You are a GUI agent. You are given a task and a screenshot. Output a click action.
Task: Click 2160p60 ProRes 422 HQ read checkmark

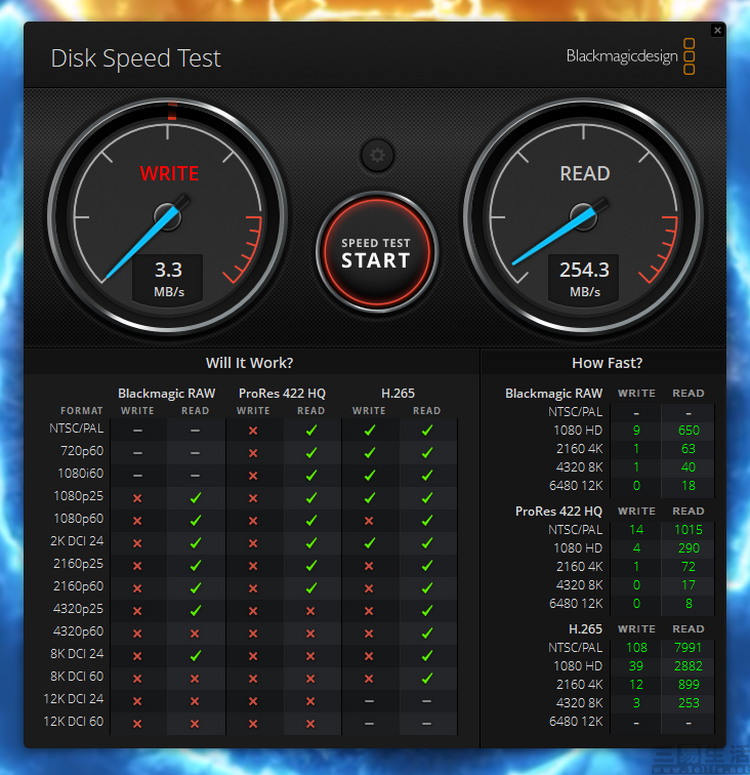[x=311, y=588]
